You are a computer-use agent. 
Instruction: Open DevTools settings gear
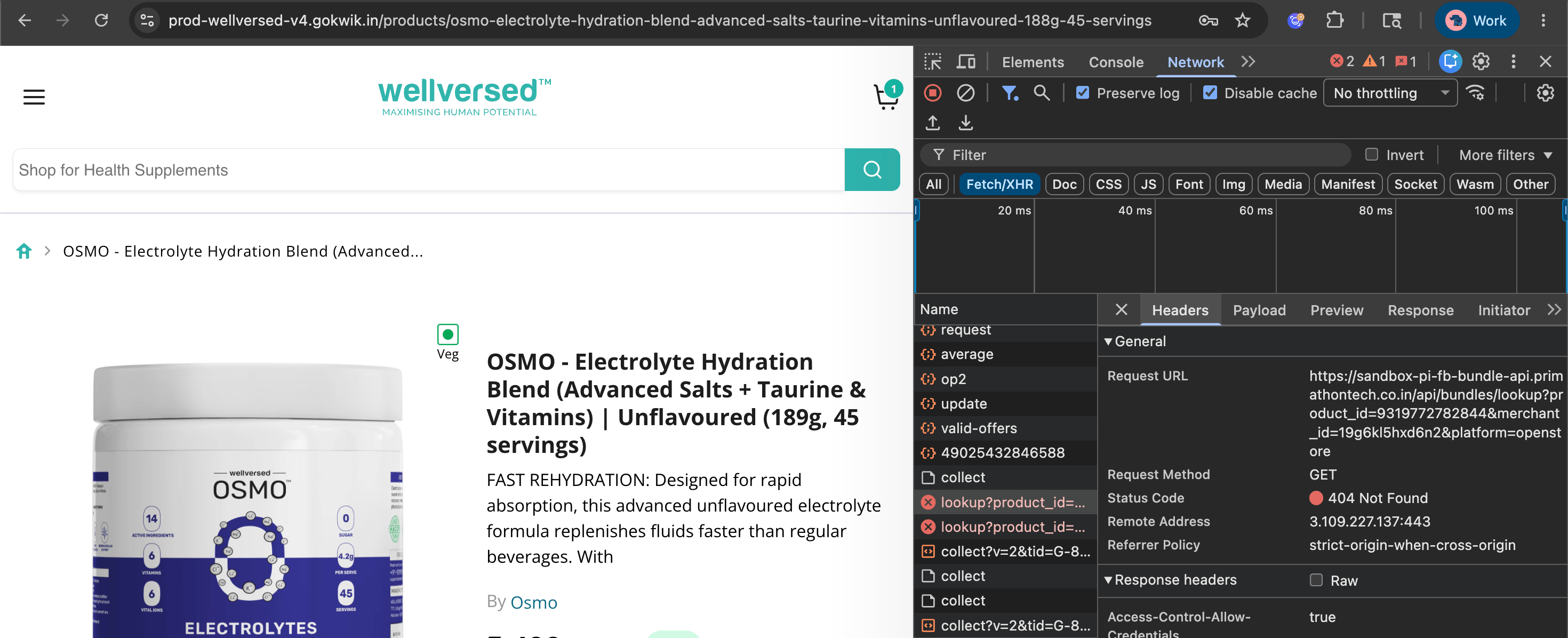(x=1481, y=61)
